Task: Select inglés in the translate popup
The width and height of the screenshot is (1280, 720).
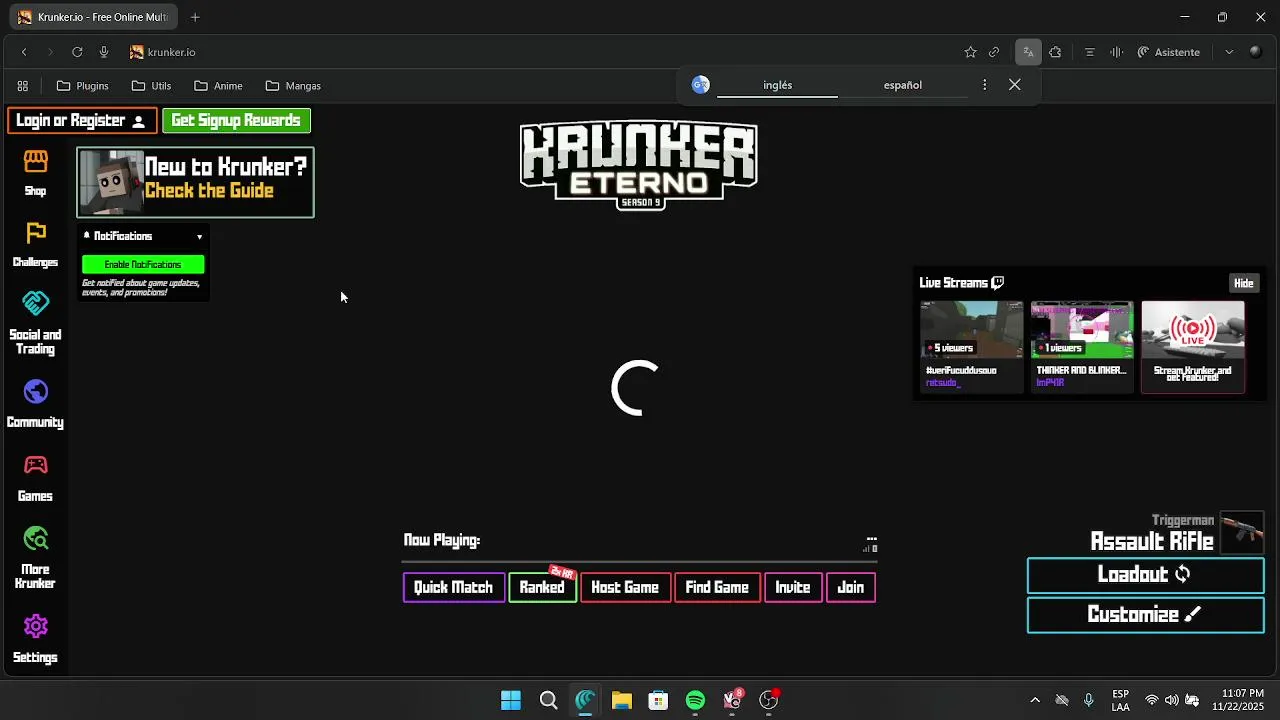Action: pos(777,85)
